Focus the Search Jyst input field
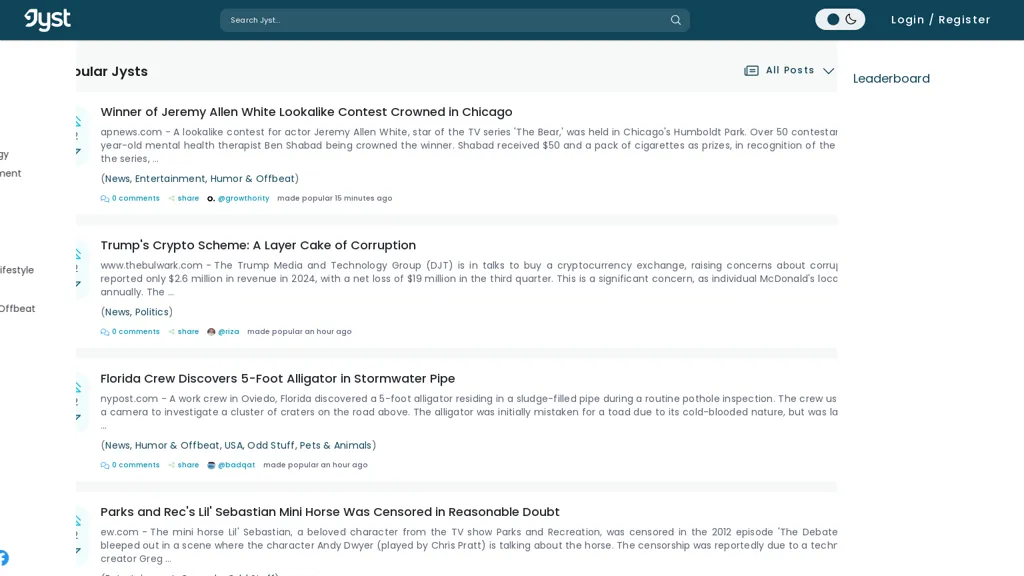 (x=440, y=20)
